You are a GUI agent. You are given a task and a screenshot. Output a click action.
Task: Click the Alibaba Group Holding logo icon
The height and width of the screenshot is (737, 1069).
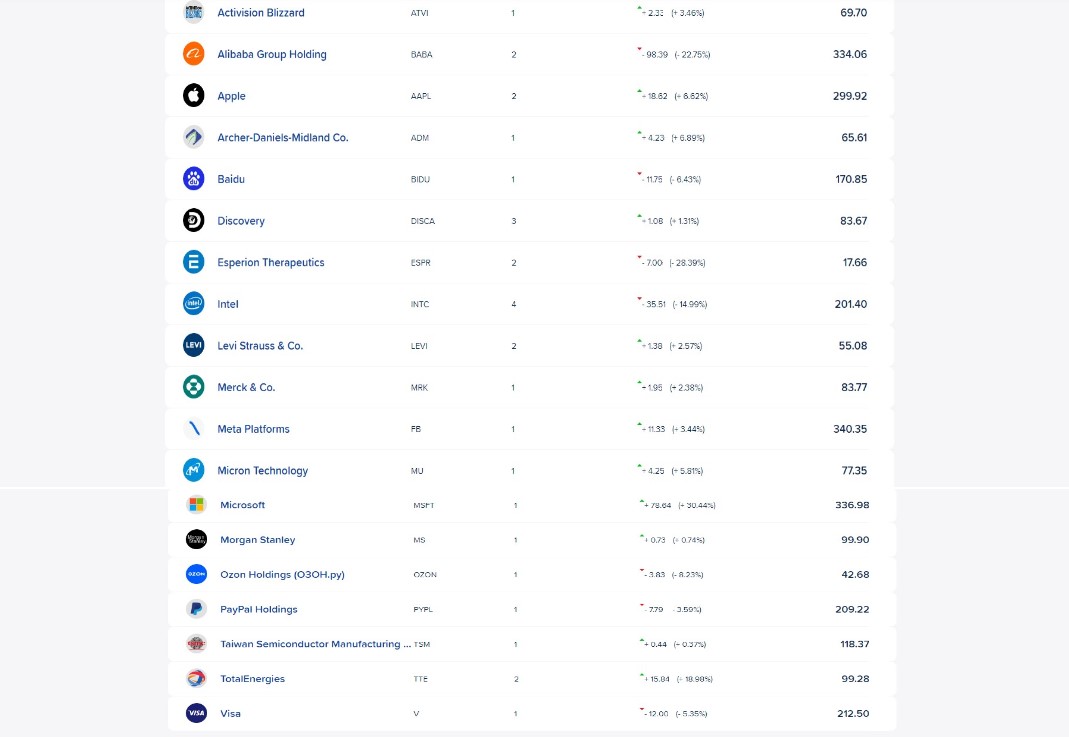tap(194, 54)
